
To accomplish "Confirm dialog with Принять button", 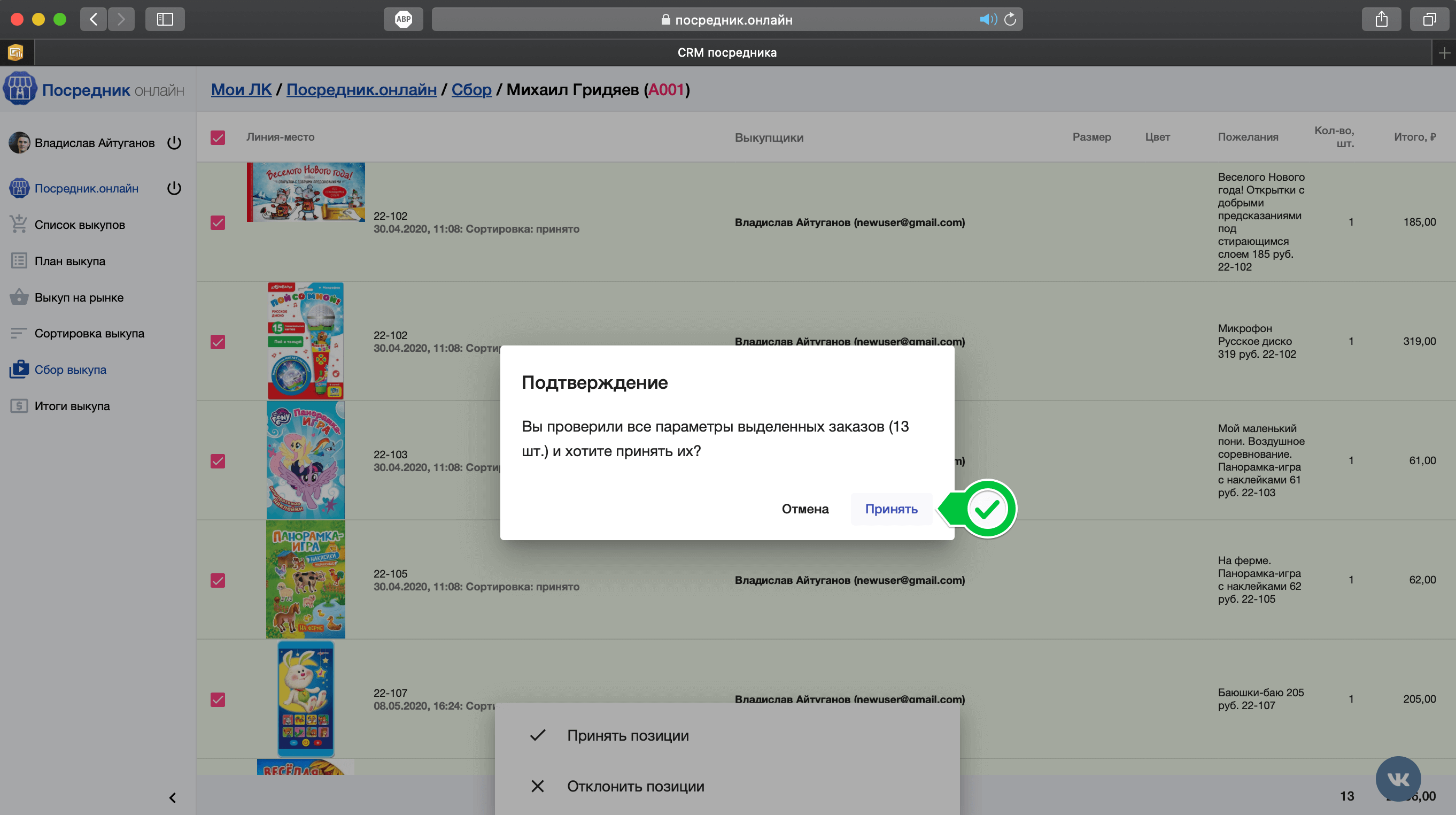I will point(891,509).
